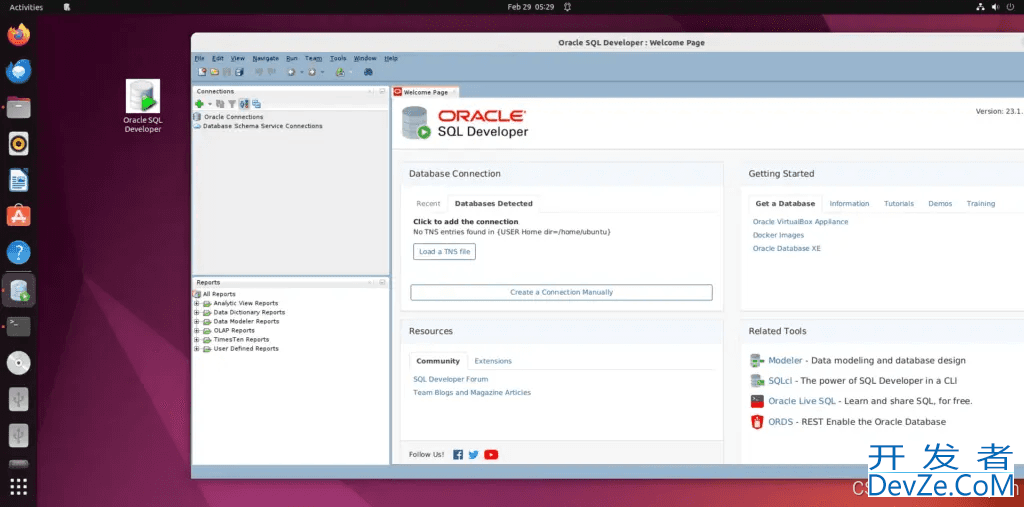Select Database Schema Service Connections node
This screenshot has width=1024, height=507.
pos(263,126)
